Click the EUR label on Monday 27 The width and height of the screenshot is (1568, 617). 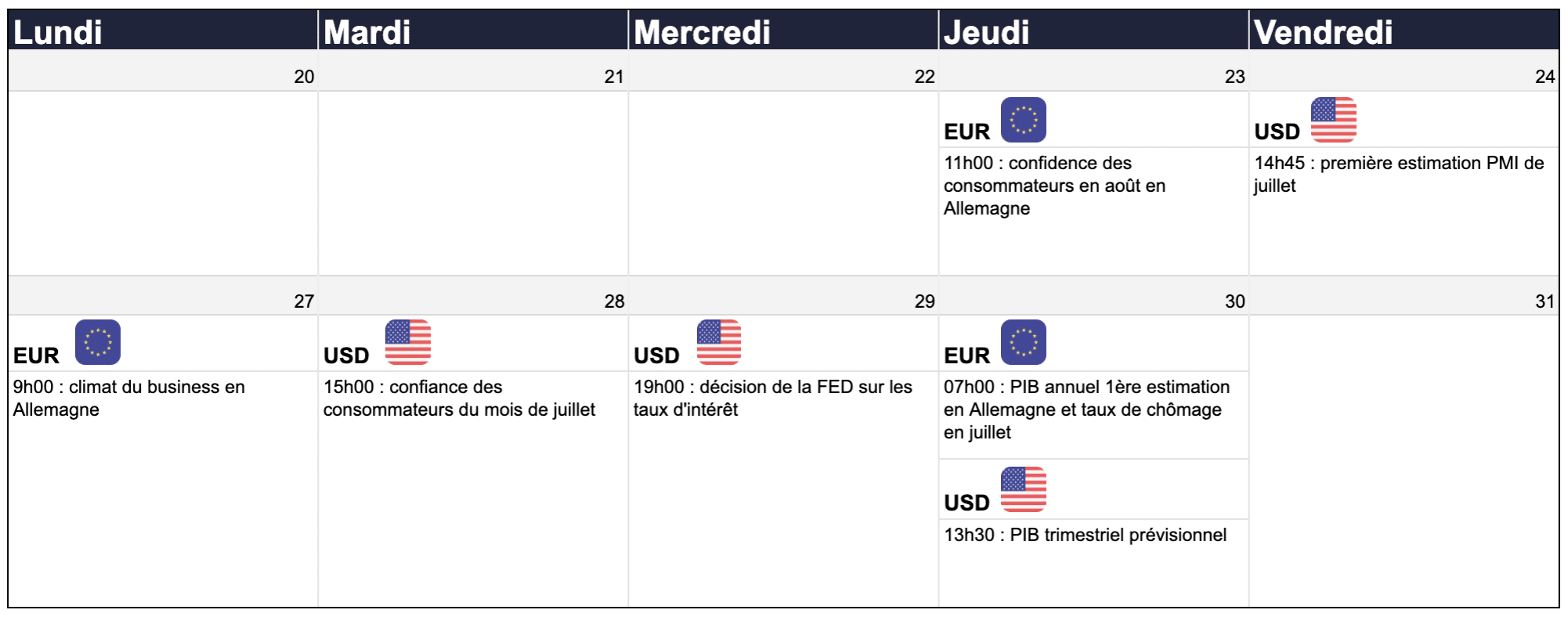tap(36, 355)
